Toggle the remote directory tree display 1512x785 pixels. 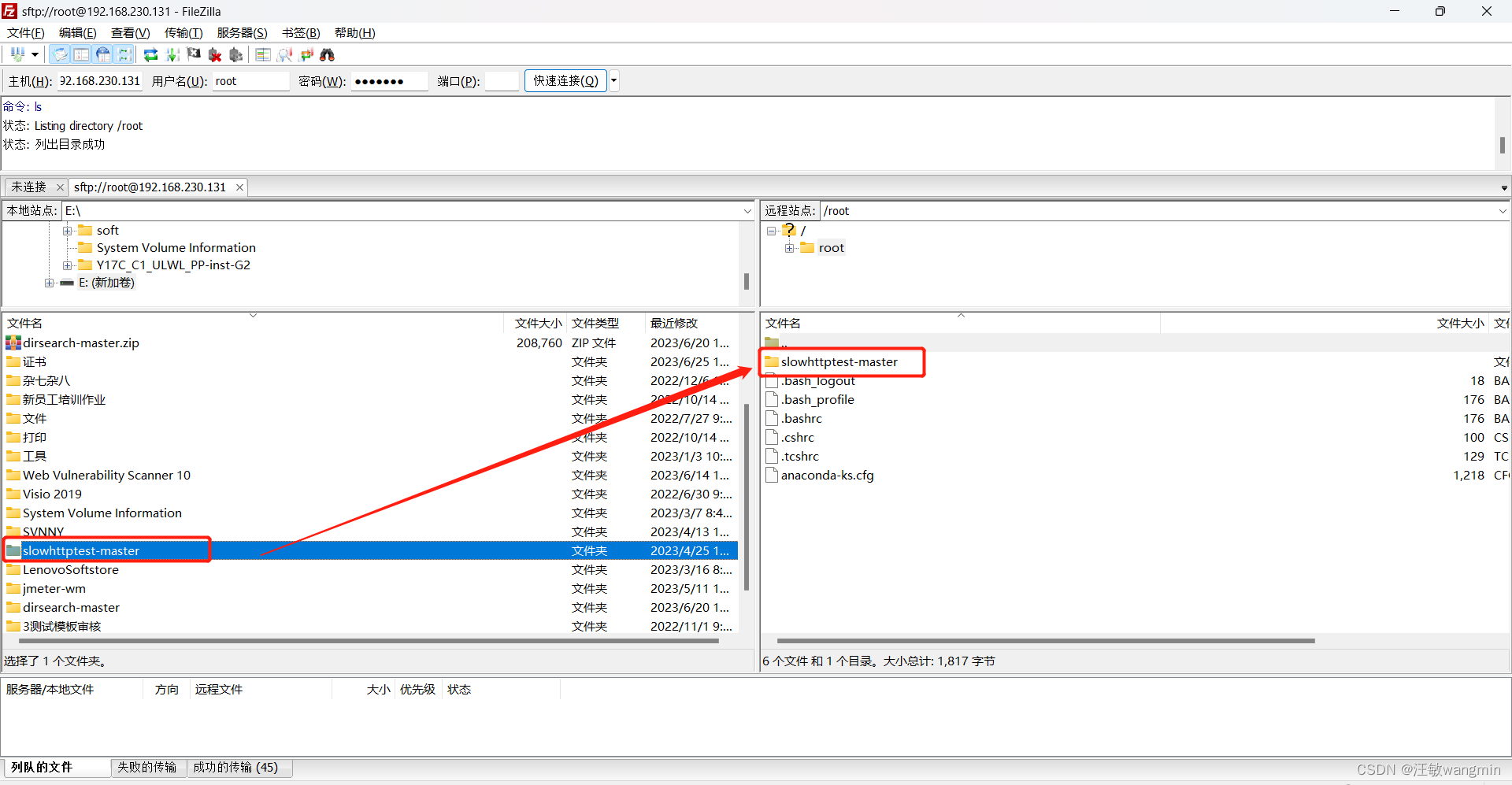tap(103, 54)
